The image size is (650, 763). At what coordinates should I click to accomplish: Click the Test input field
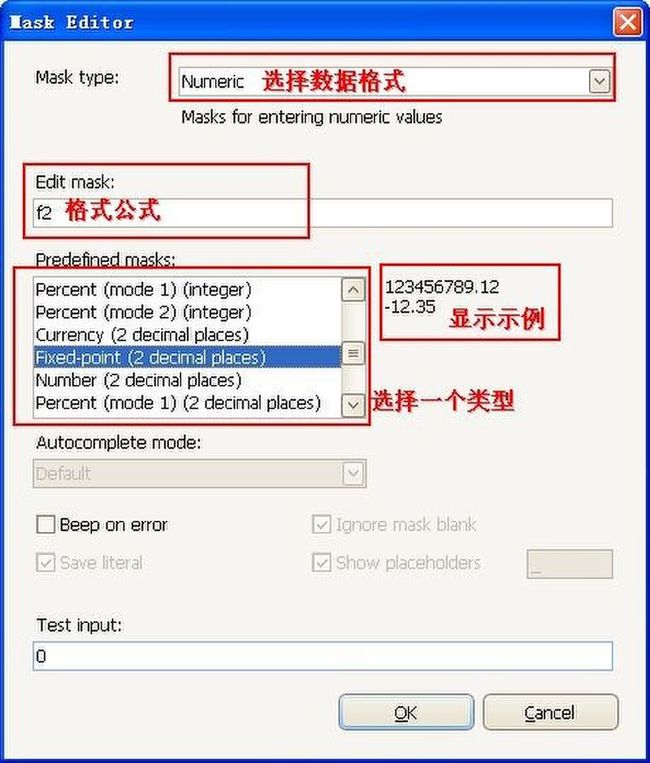[x=323, y=656]
